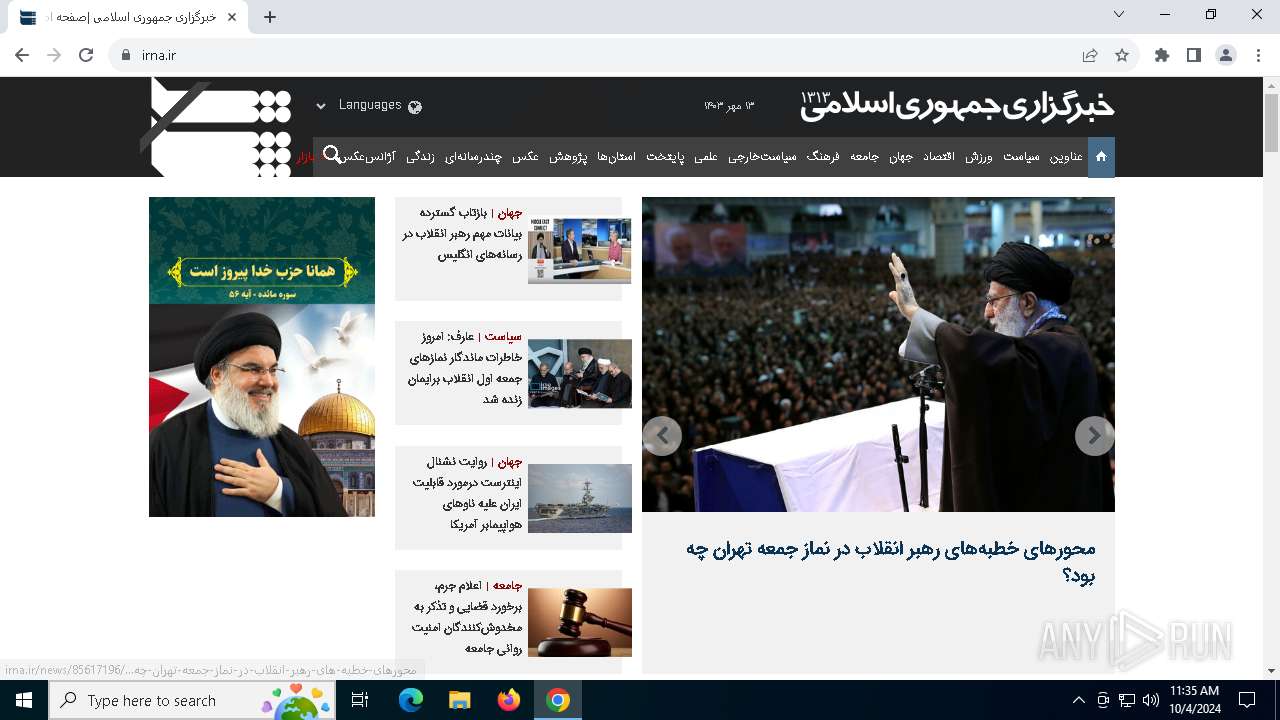Image resolution: width=1280 pixels, height=720 pixels.
Task: Open the سیاست‌خارجی section
Action: click(762, 157)
